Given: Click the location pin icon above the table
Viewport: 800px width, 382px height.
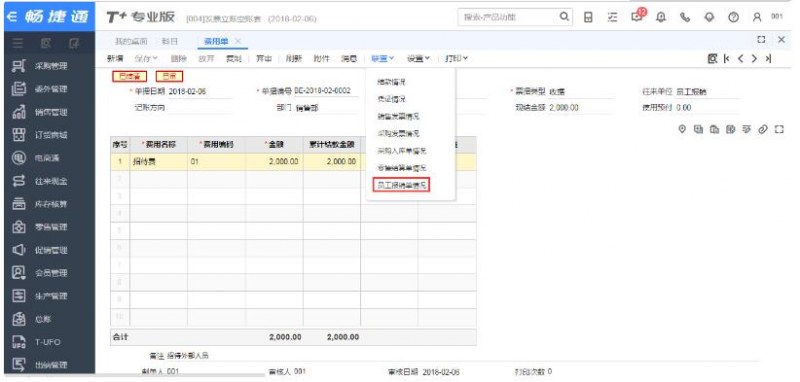Looking at the screenshot, I should pos(682,130).
